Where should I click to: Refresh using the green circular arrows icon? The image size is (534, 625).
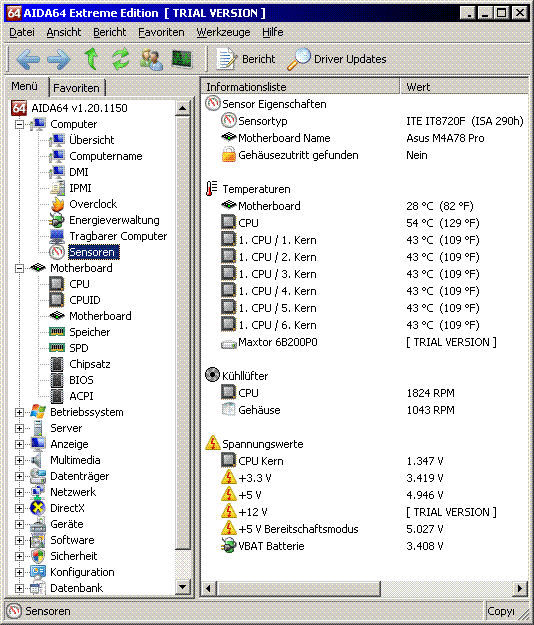point(120,59)
